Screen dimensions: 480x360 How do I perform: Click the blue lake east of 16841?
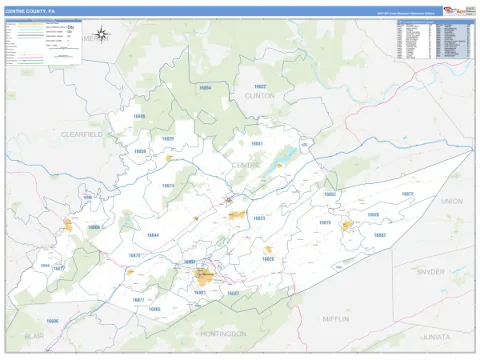coord(280,162)
